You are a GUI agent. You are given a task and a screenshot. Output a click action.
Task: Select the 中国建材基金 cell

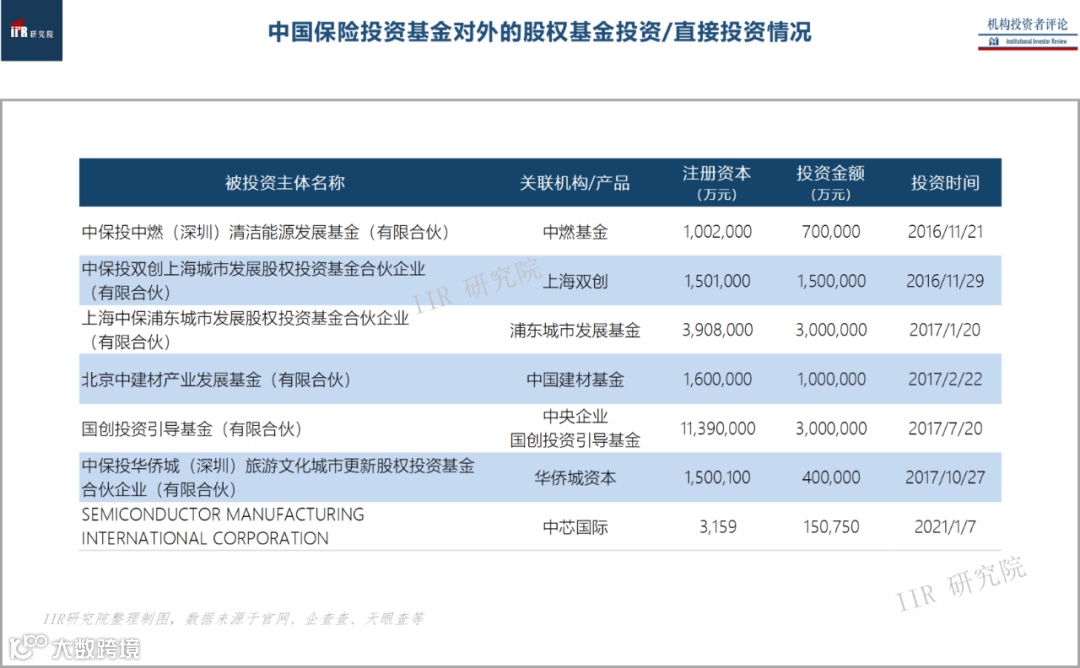pos(575,379)
